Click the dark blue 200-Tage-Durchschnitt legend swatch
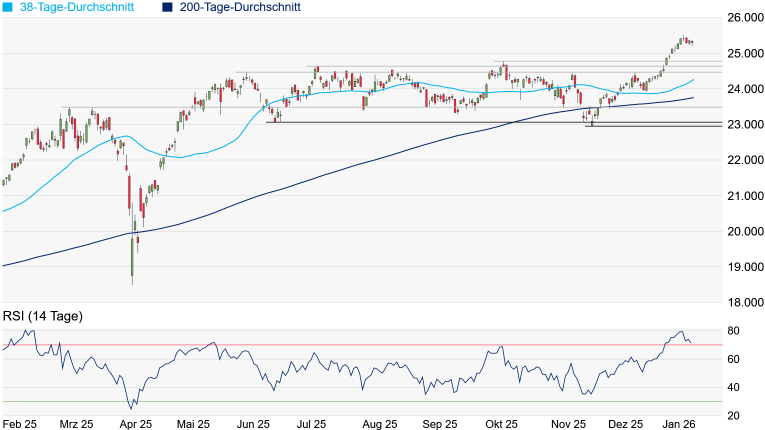This screenshot has height=430, width=765. [167, 7]
